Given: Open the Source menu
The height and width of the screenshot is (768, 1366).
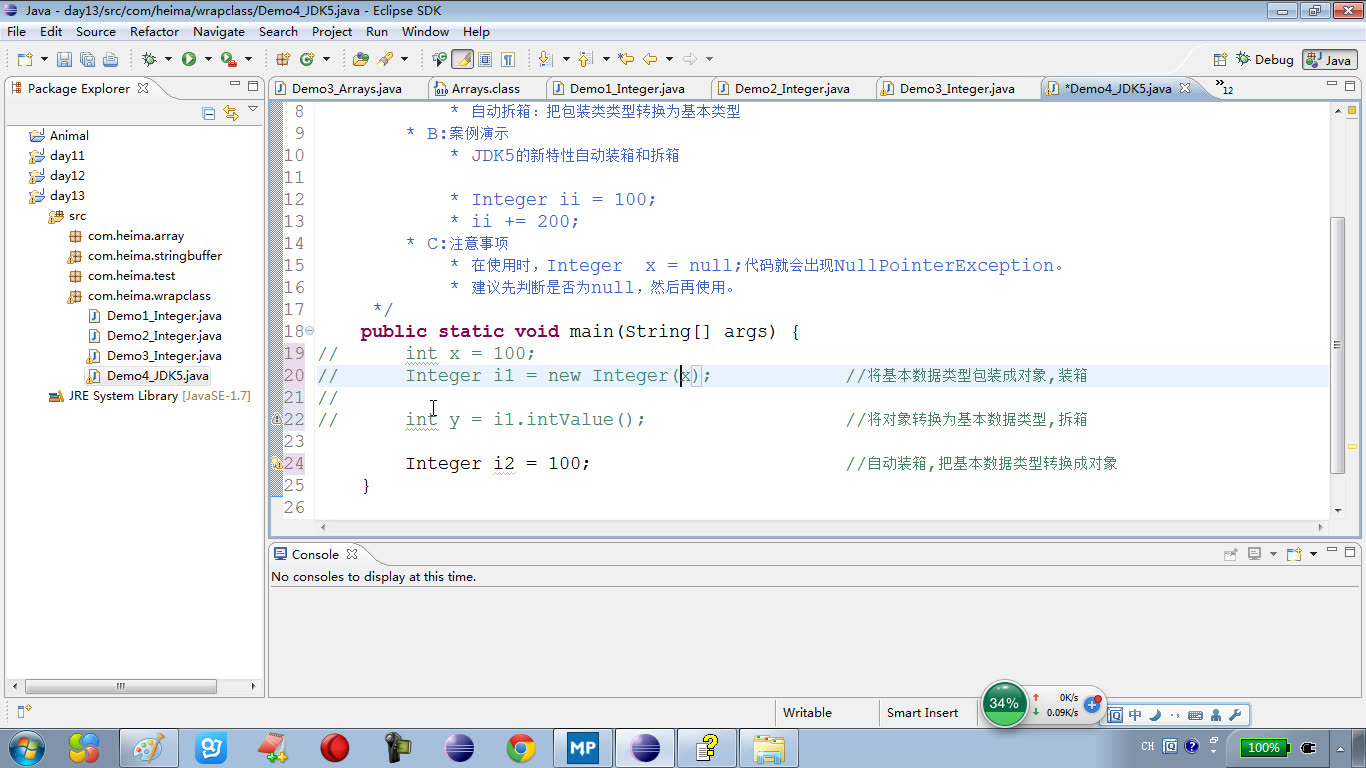Looking at the screenshot, I should tap(96, 32).
